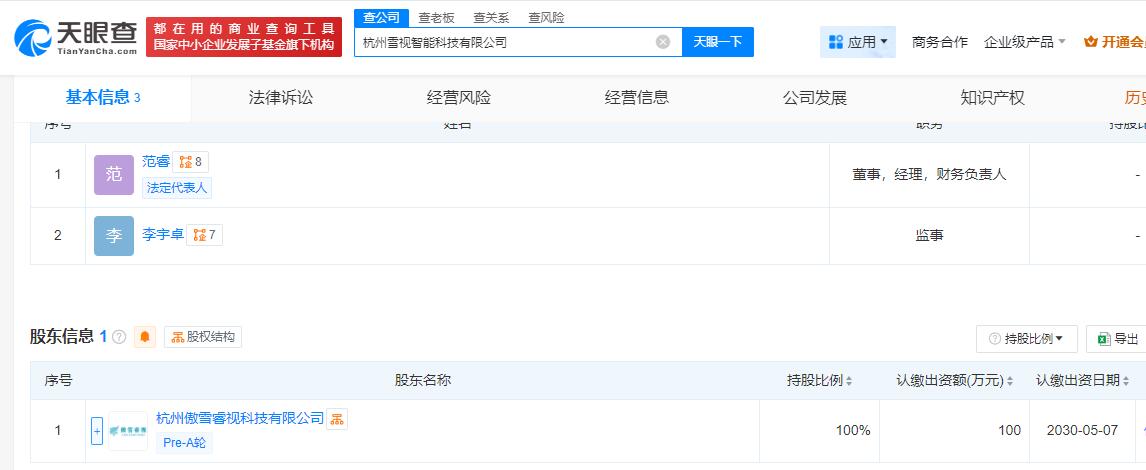Switch to the 基本信息 tab
This screenshot has height=470, width=1146.
(x=102, y=97)
